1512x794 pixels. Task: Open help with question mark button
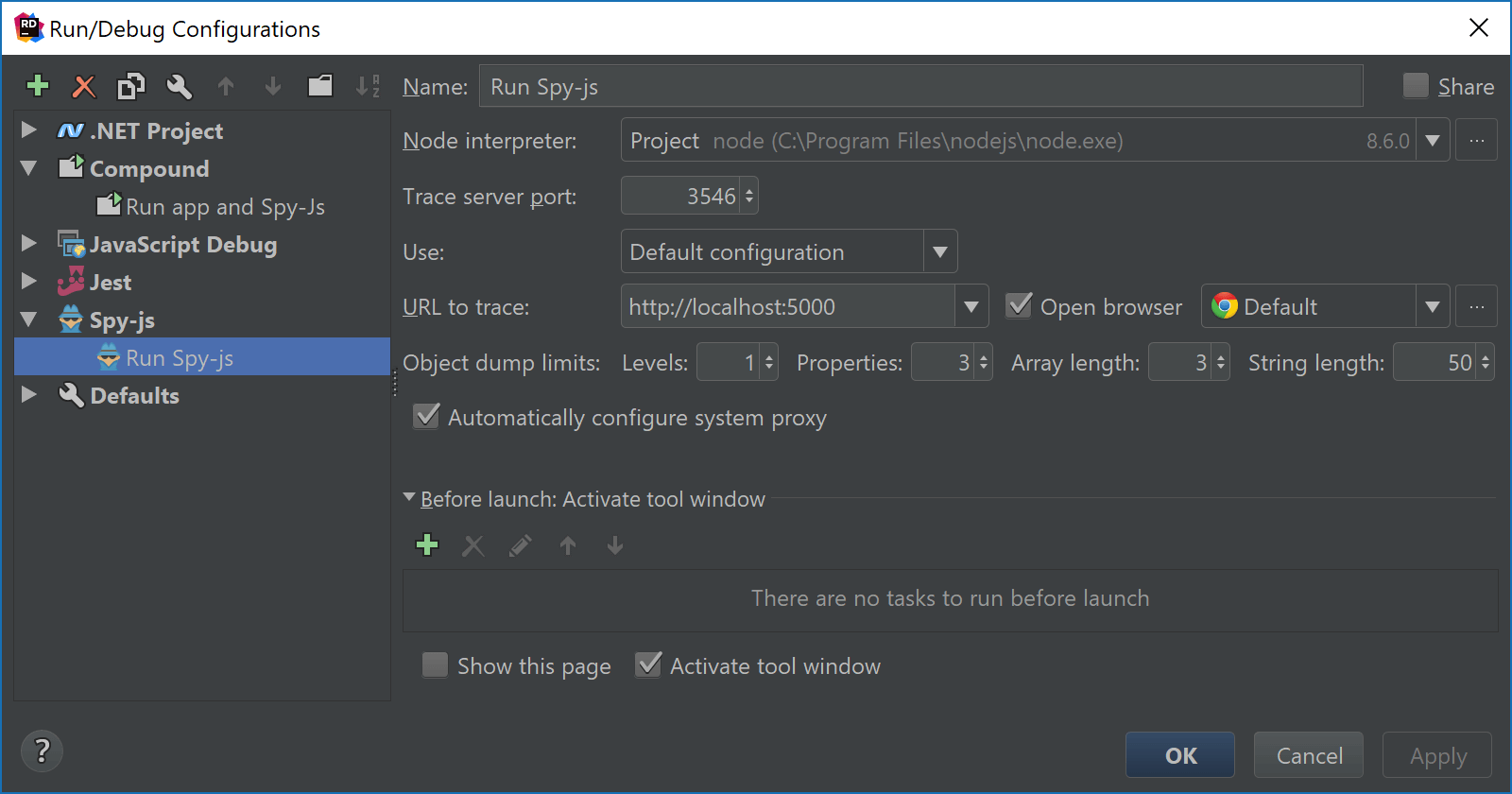(42, 751)
